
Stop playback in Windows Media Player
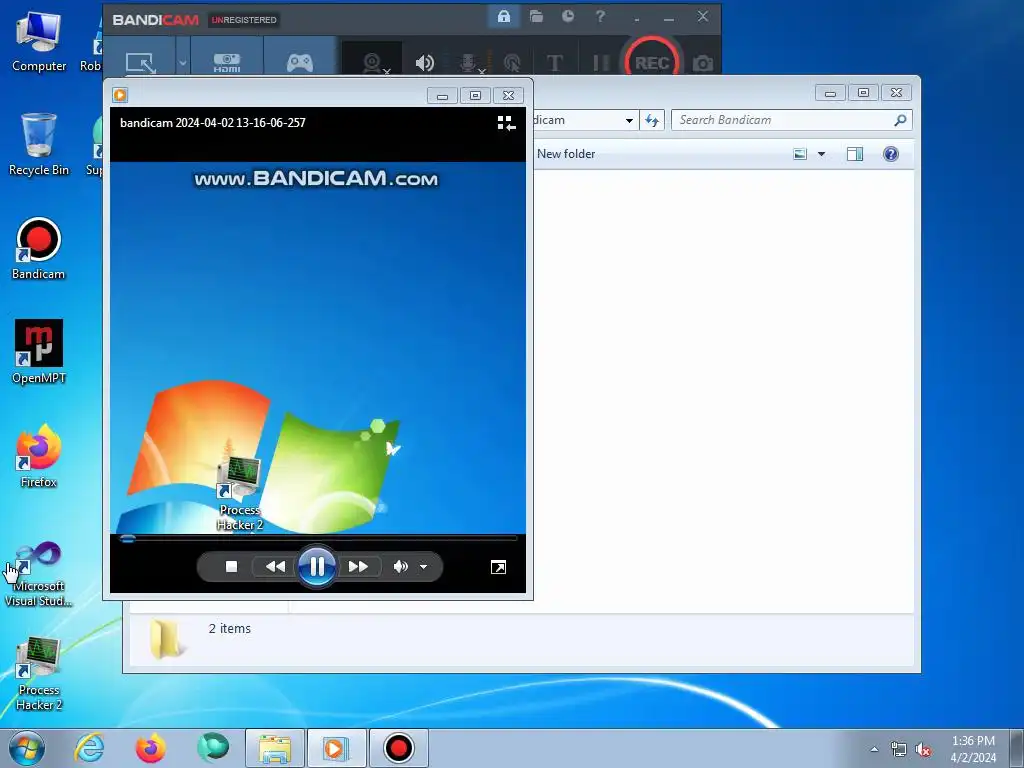231,566
